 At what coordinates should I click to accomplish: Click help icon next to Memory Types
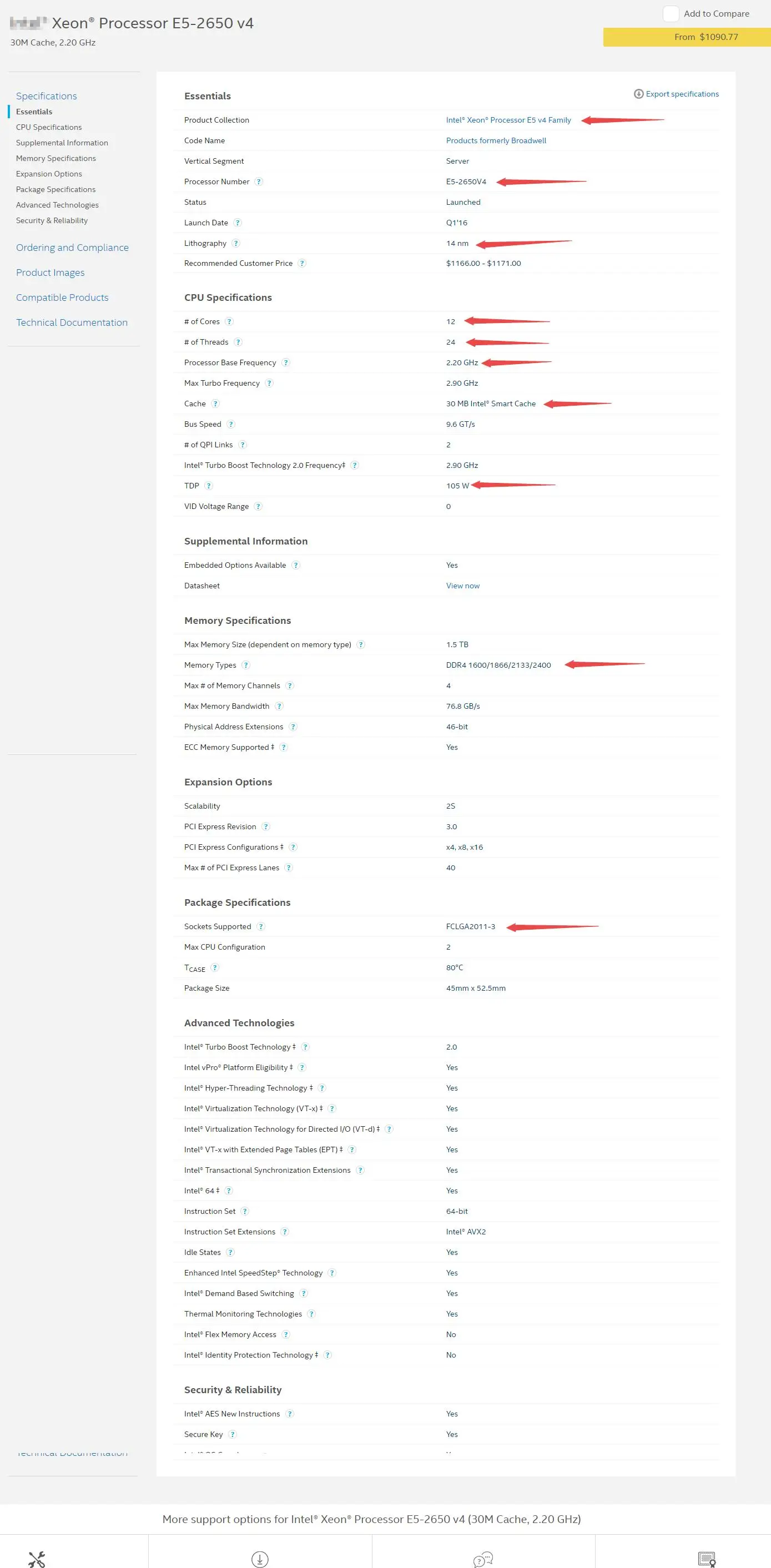(x=246, y=665)
